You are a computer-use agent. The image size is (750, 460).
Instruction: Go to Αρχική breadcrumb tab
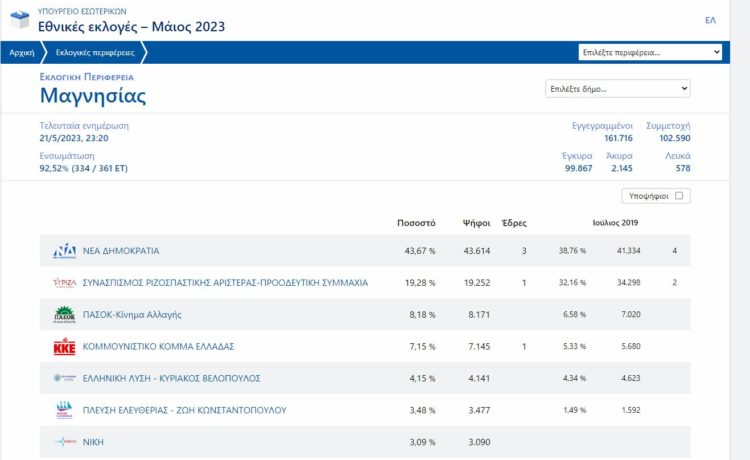(x=22, y=52)
